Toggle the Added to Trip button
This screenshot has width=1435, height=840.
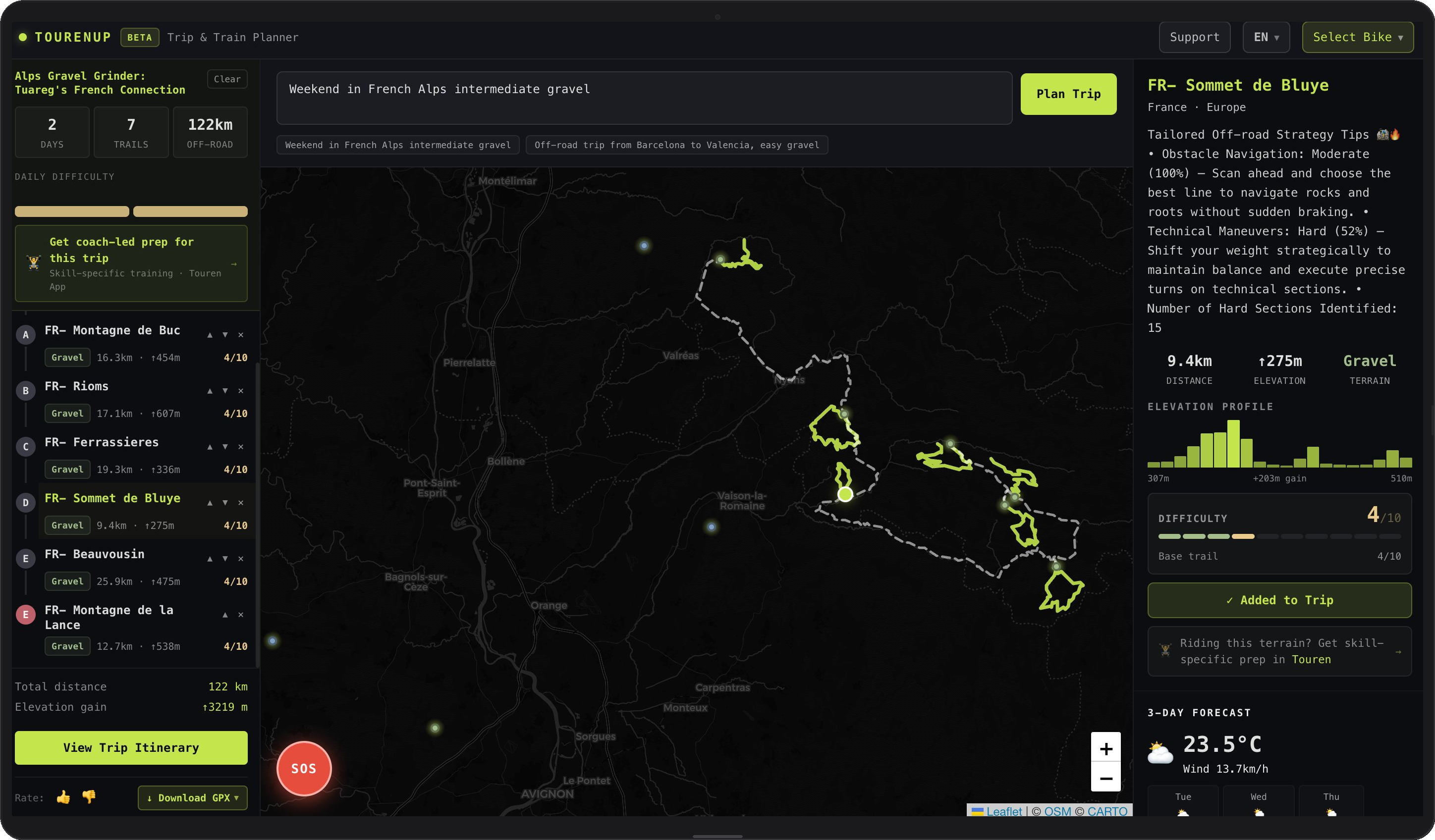coord(1279,600)
